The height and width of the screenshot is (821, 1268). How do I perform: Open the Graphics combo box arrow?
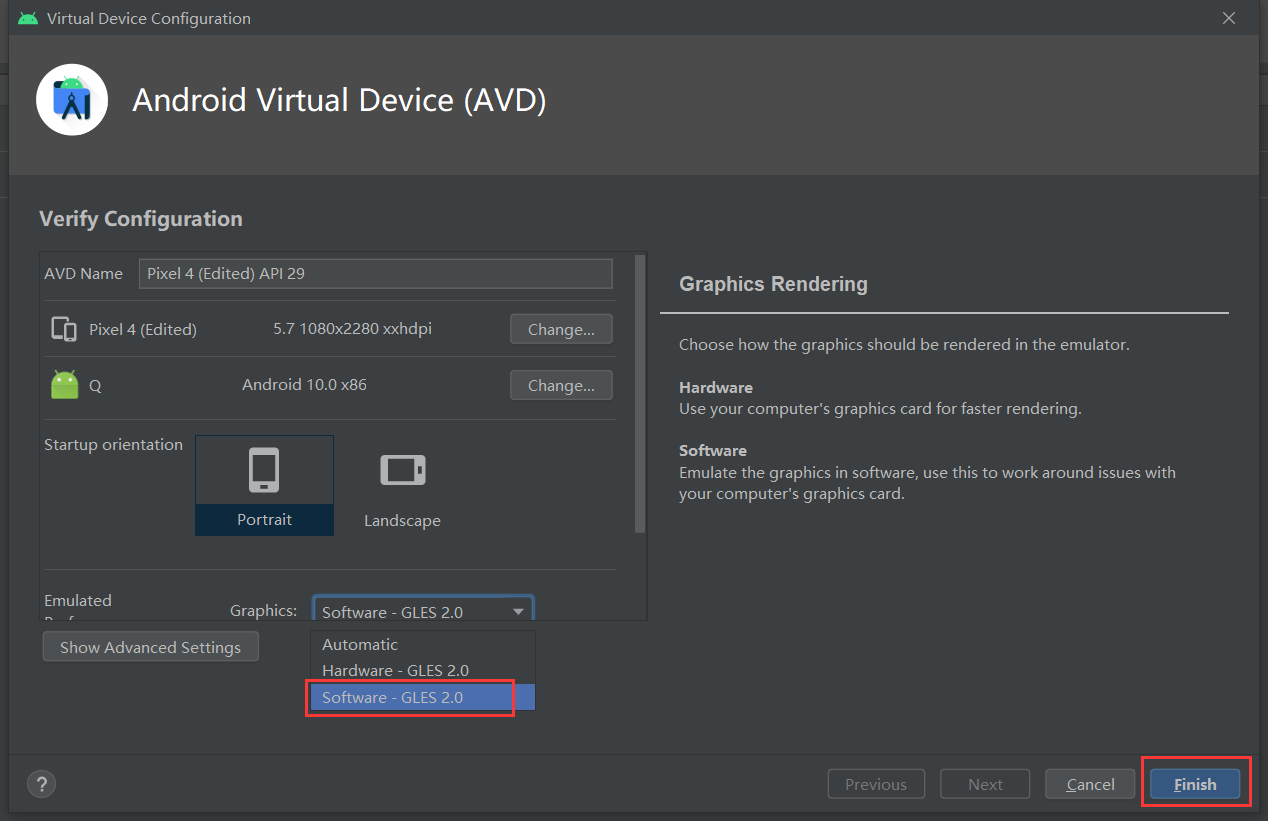(x=518, y=612)
